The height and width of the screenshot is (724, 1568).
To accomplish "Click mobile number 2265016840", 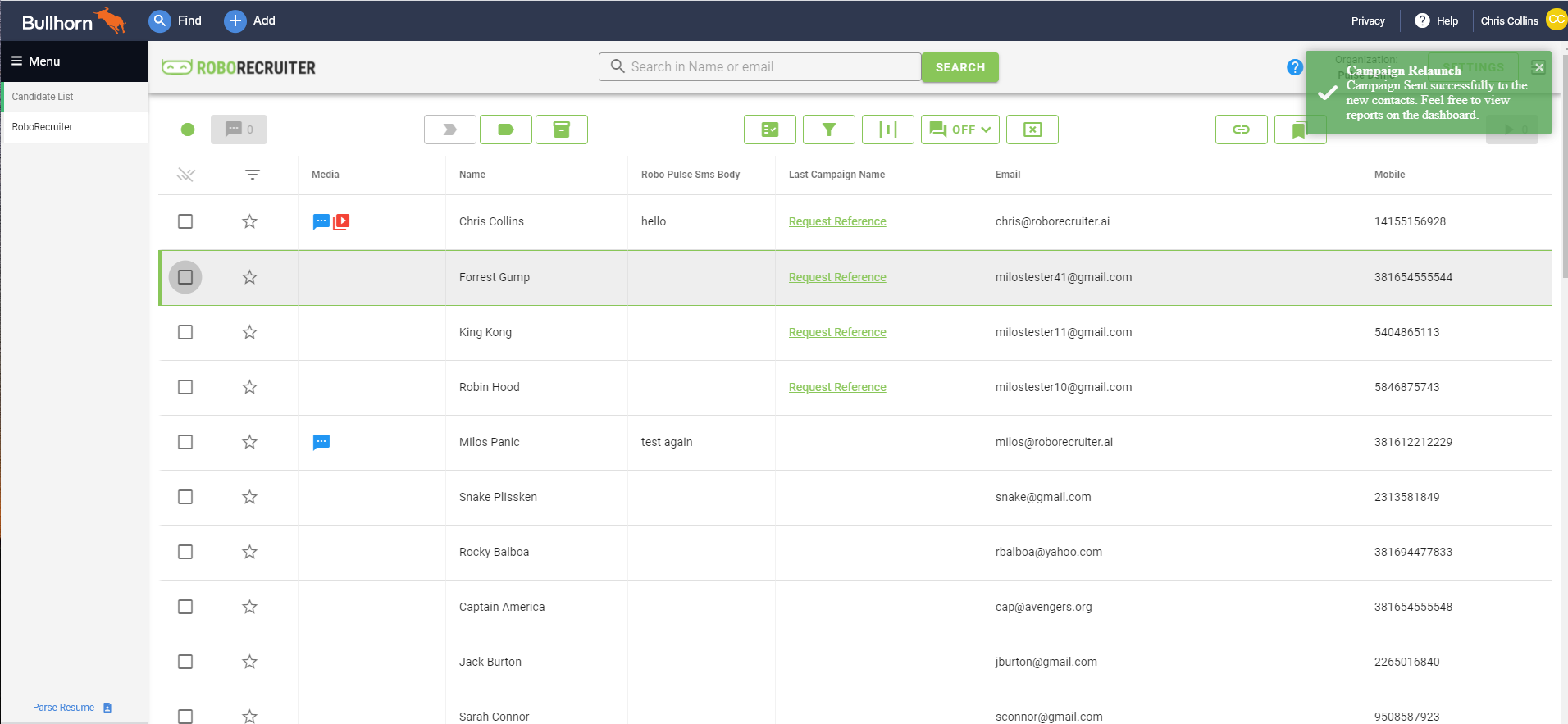I will (1407, 662).
